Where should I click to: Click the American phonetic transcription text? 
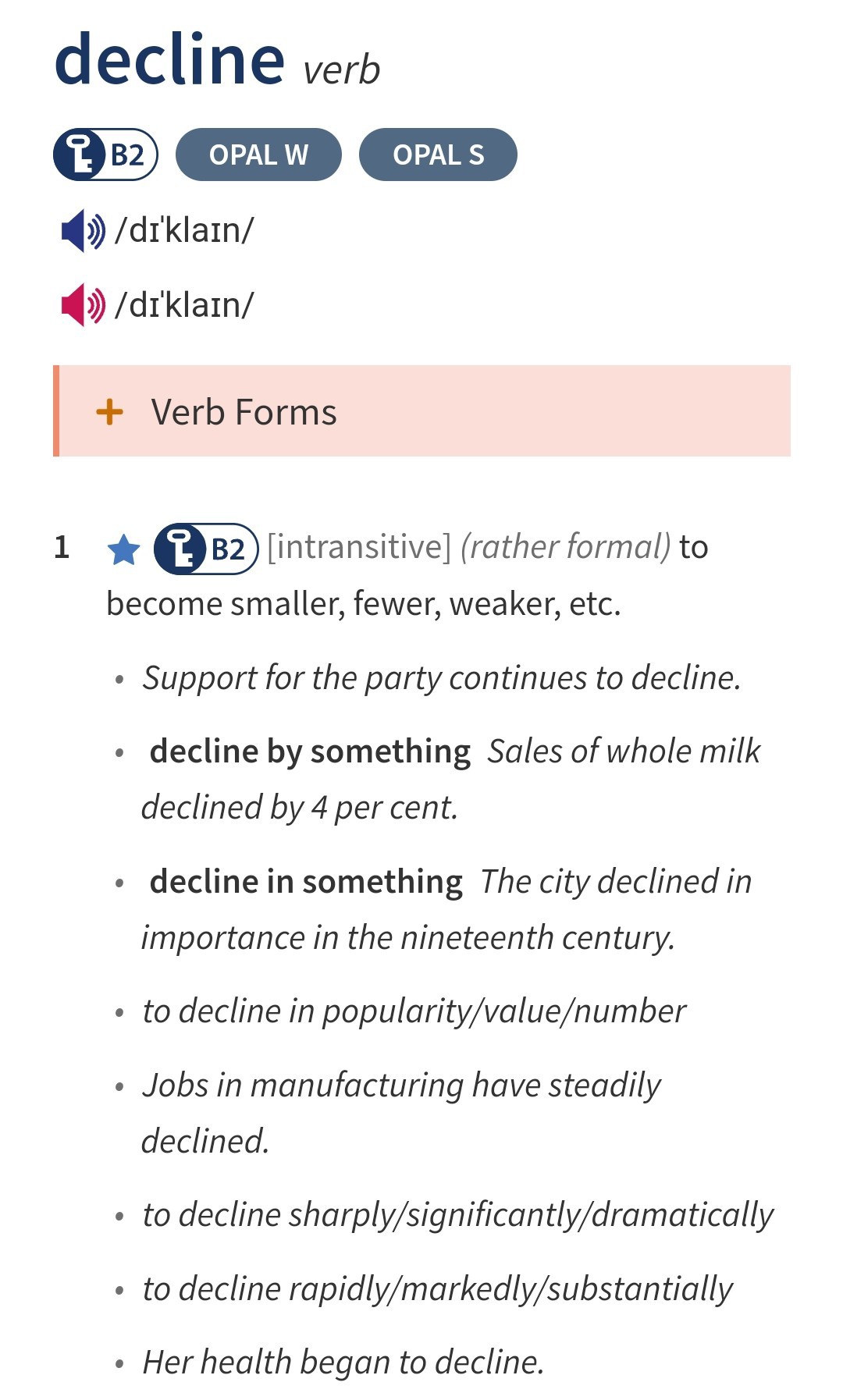pyautogui.click(x=184, y=305)
